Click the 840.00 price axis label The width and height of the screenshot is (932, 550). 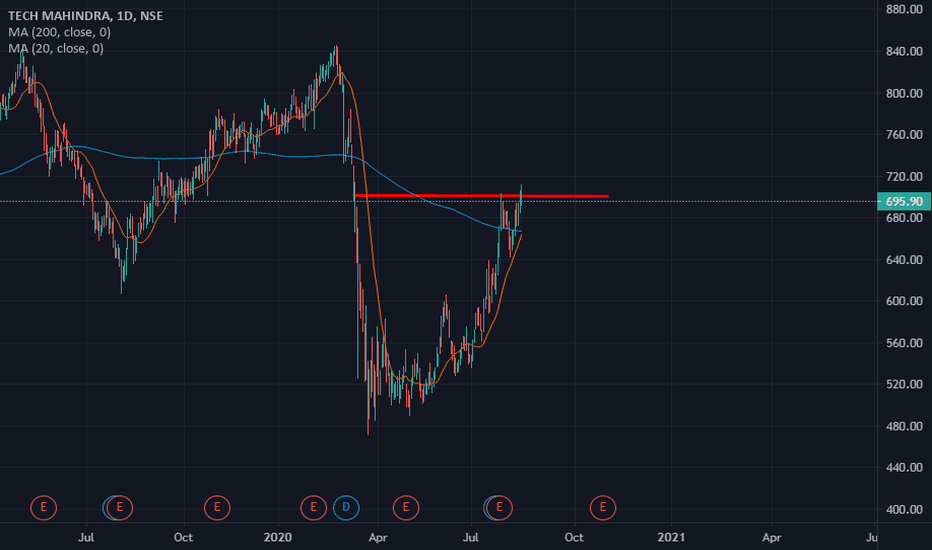(903, 51)
